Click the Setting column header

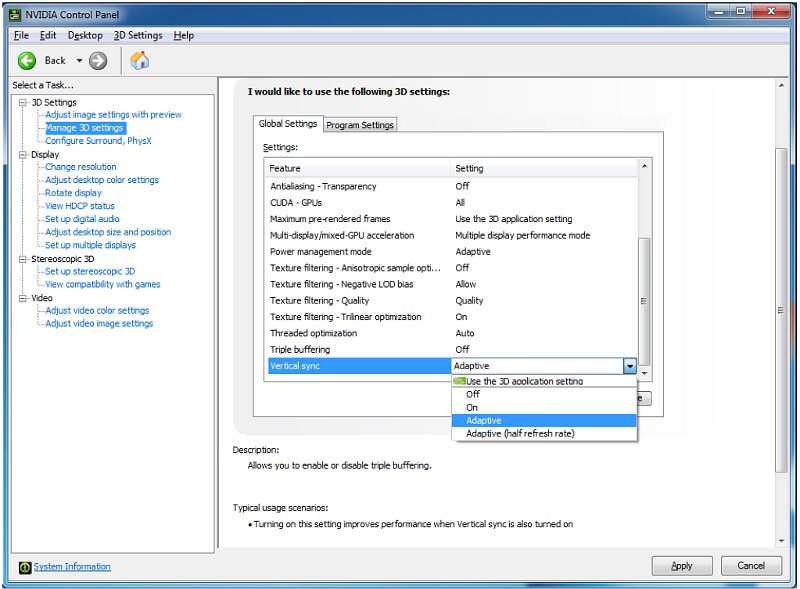pyautogui.click(x=544, y=168)
